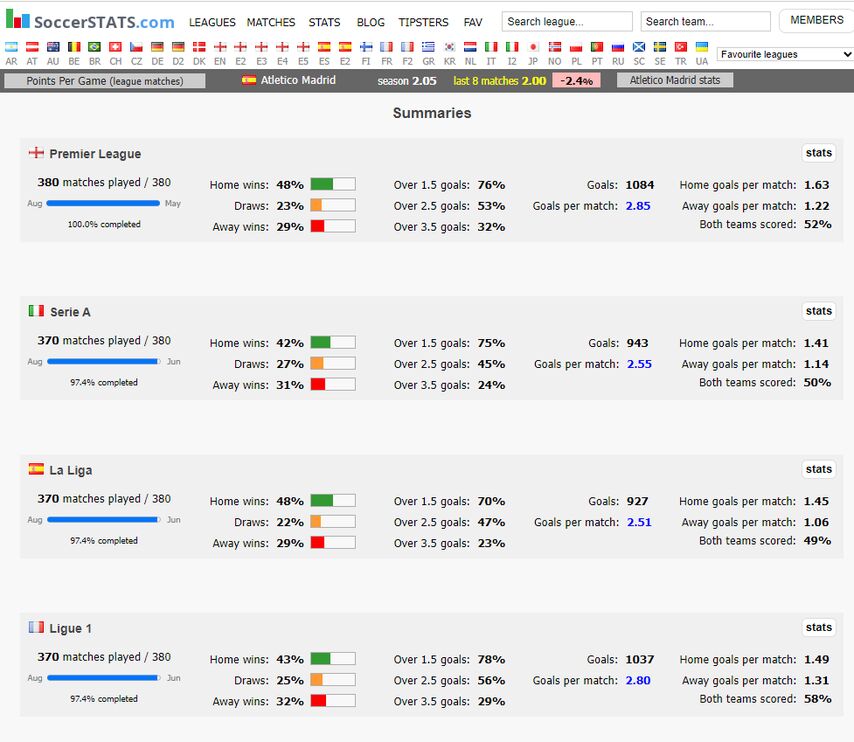Select the Russia RU flag

(618, 47)
